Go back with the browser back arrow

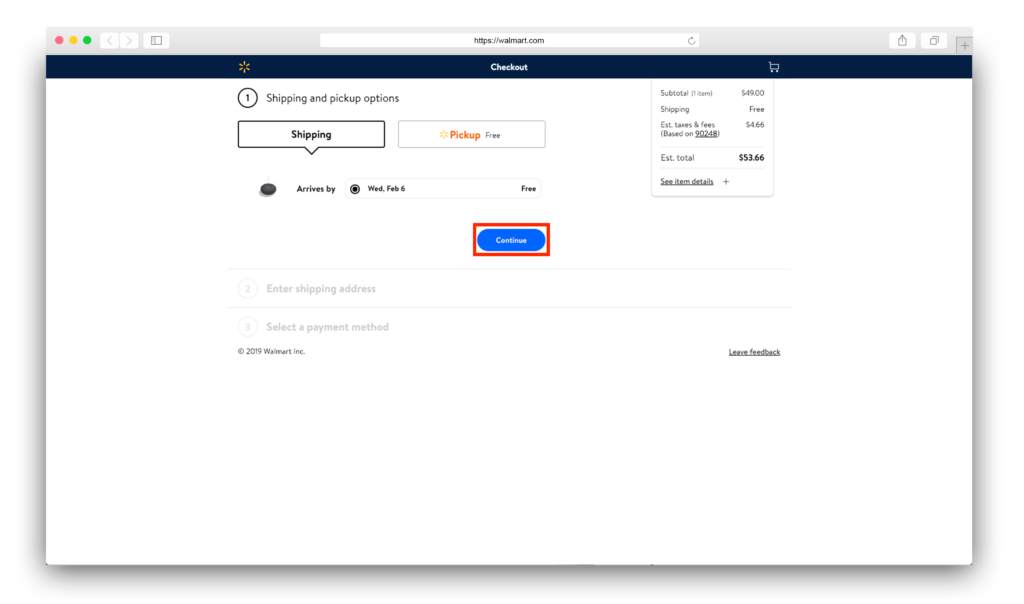click(110, 40)
